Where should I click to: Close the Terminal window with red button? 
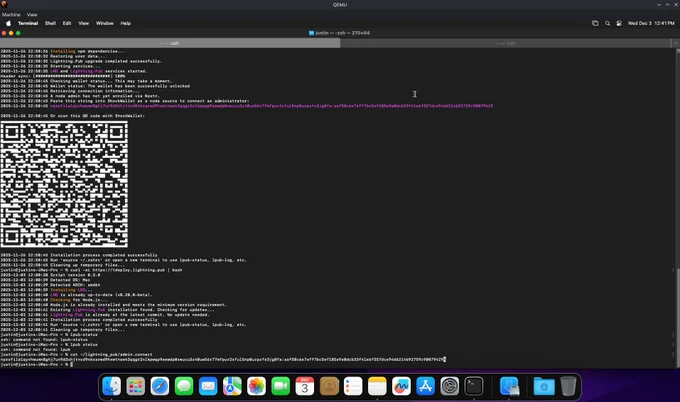4,33
